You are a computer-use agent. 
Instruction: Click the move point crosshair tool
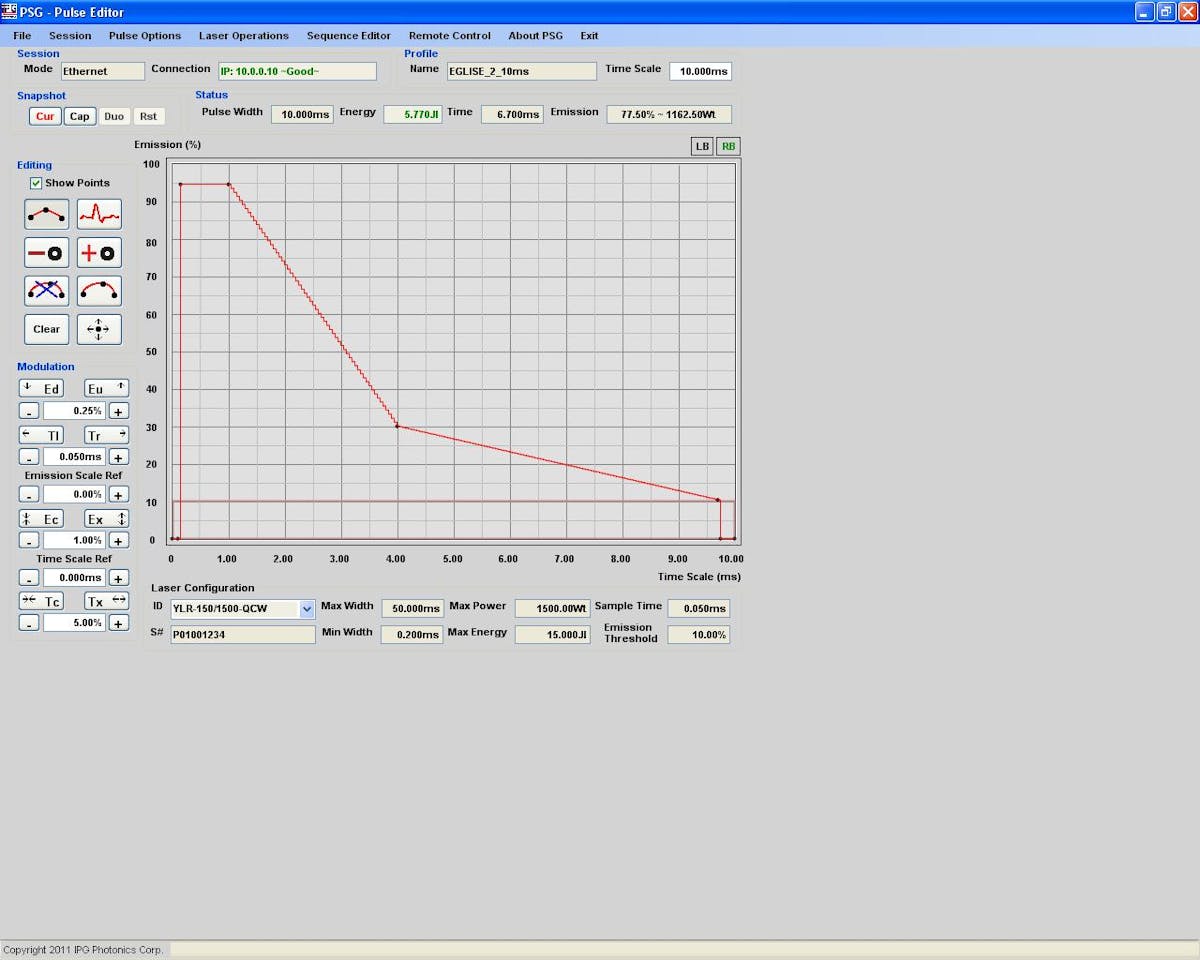[x=99, y=329]
